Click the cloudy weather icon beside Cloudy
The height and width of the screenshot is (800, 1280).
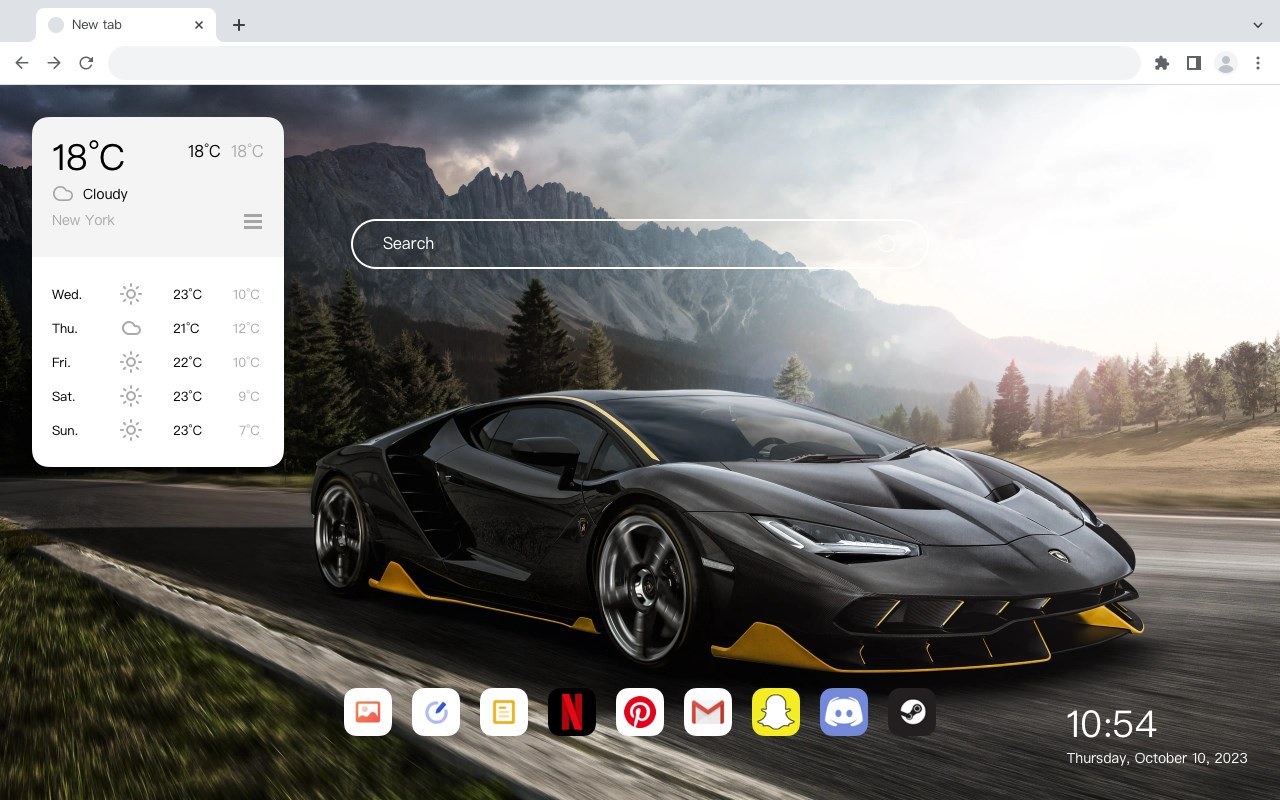(x=63, y=194)
